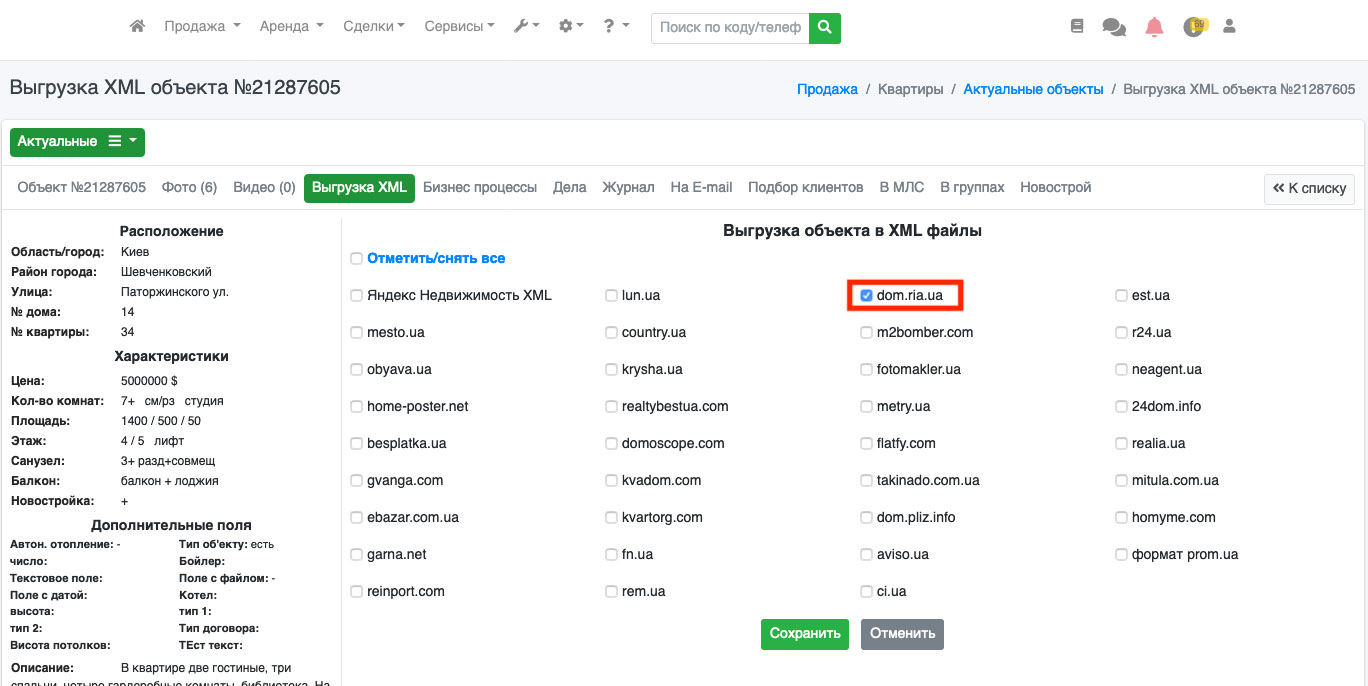Screen dimensions: 1368x686
Task: Check the flatfy.com checkbox
Action: pyautogui.click(x=866, y=443)
